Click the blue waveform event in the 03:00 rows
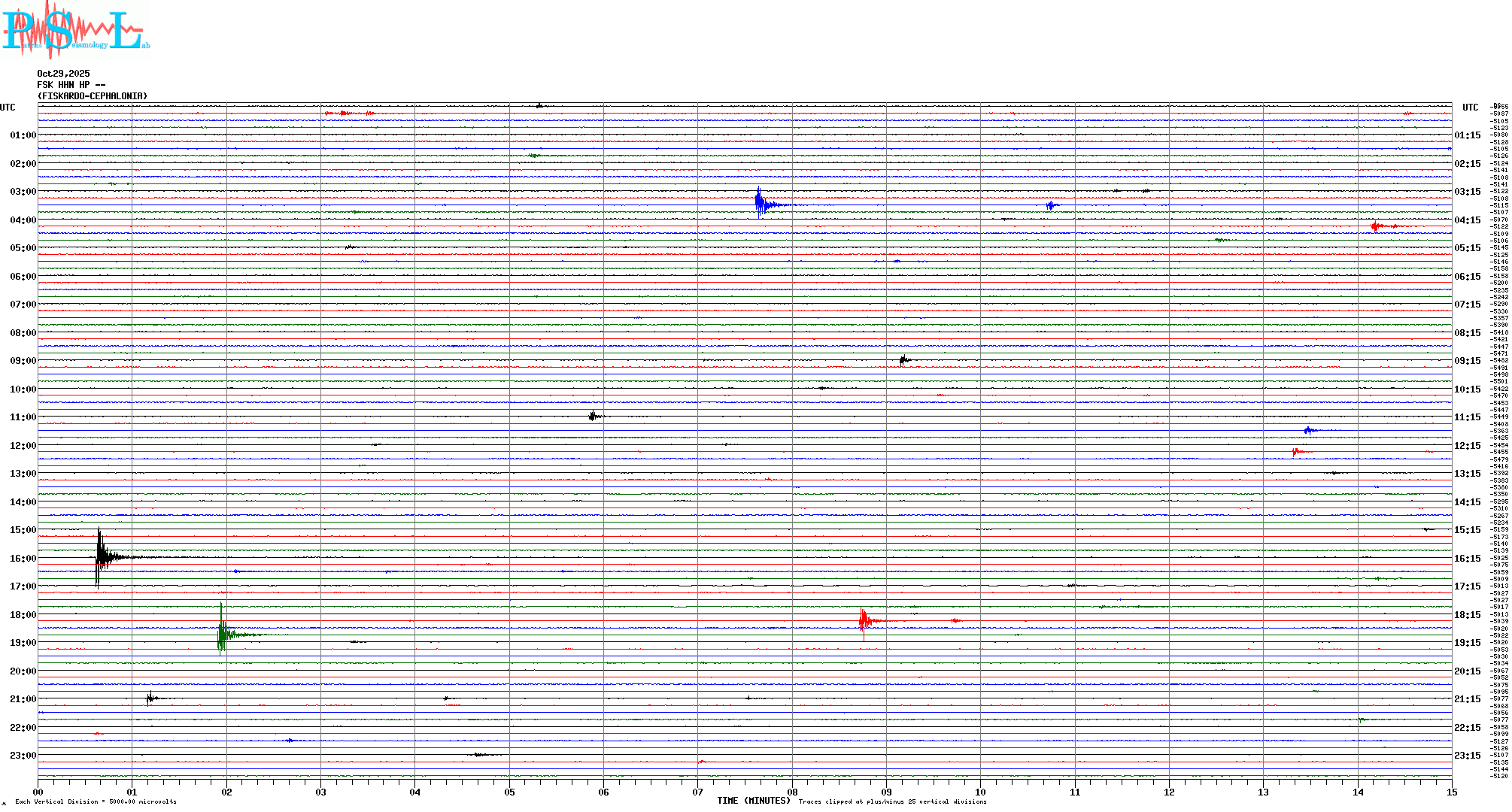 pos(761,204)
